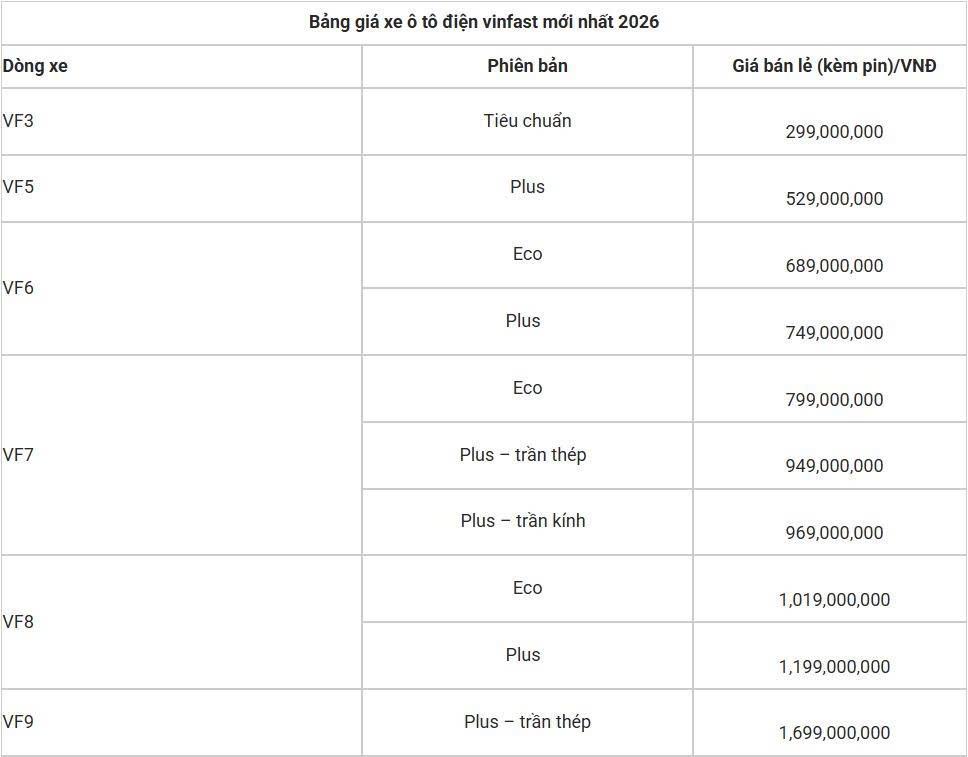Click the 1,199,000,000 price cell
The image size is (968, 757).
point(834,667)
